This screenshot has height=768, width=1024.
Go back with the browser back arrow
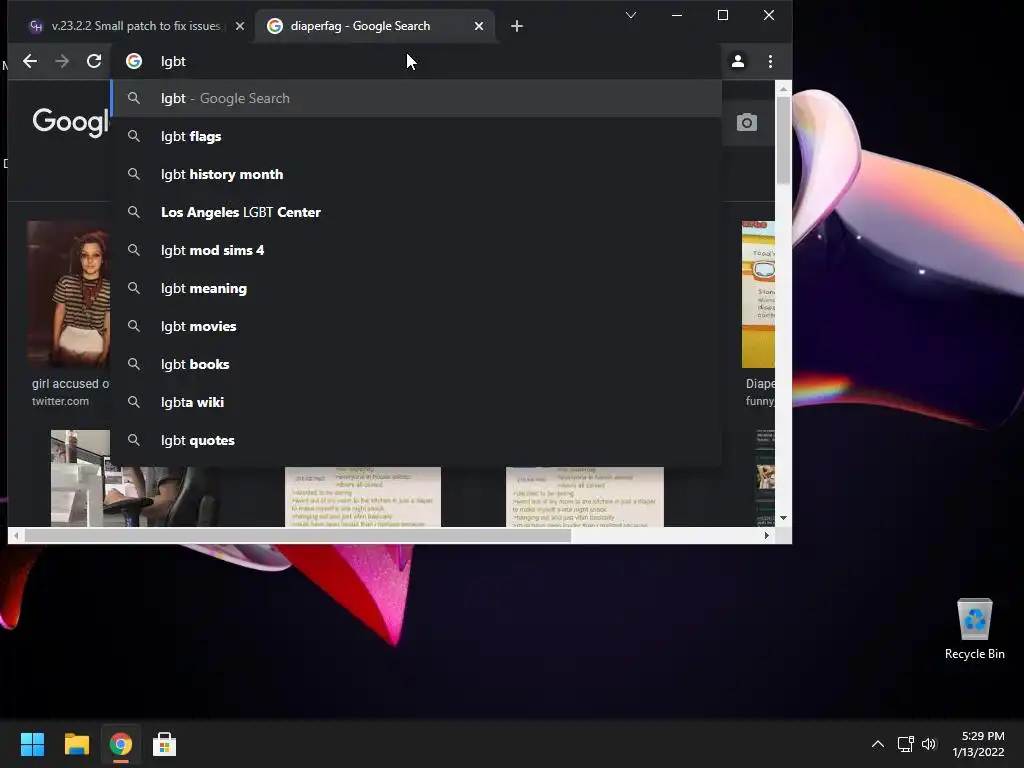coord(30,61)
